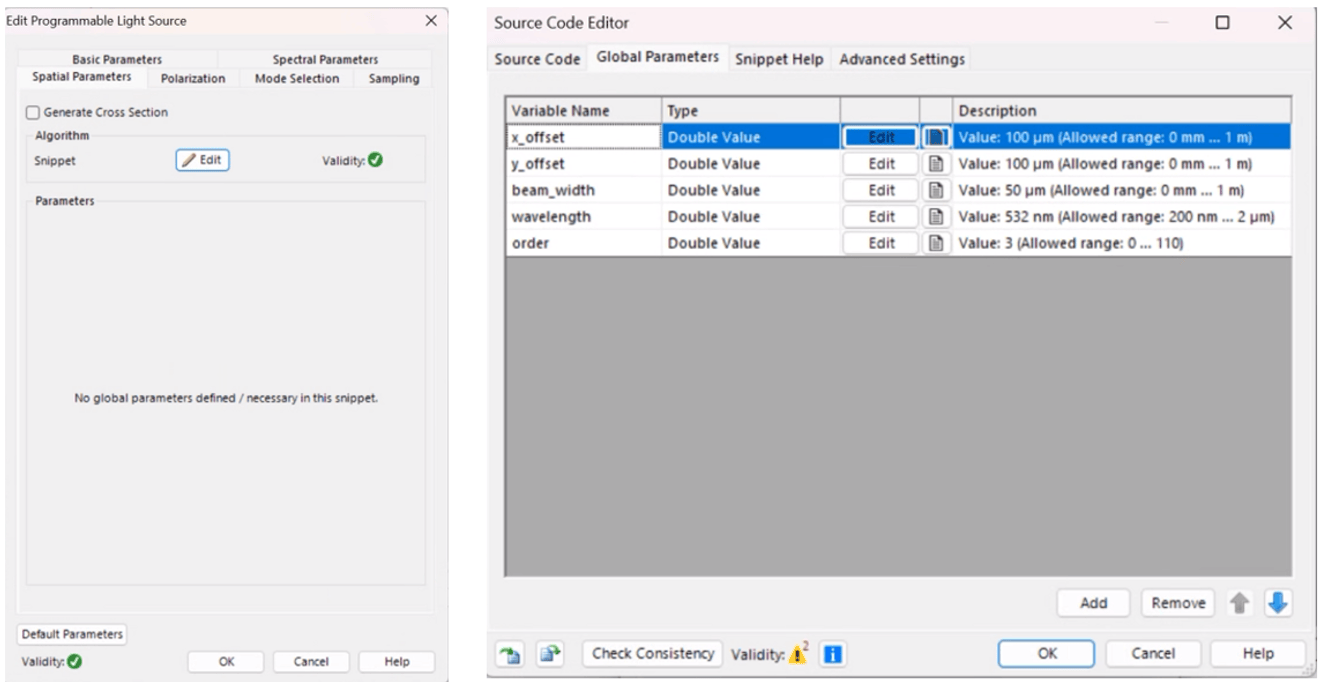
Task: Click the import snippet icon at bottom-left
Action: (511, 654)
